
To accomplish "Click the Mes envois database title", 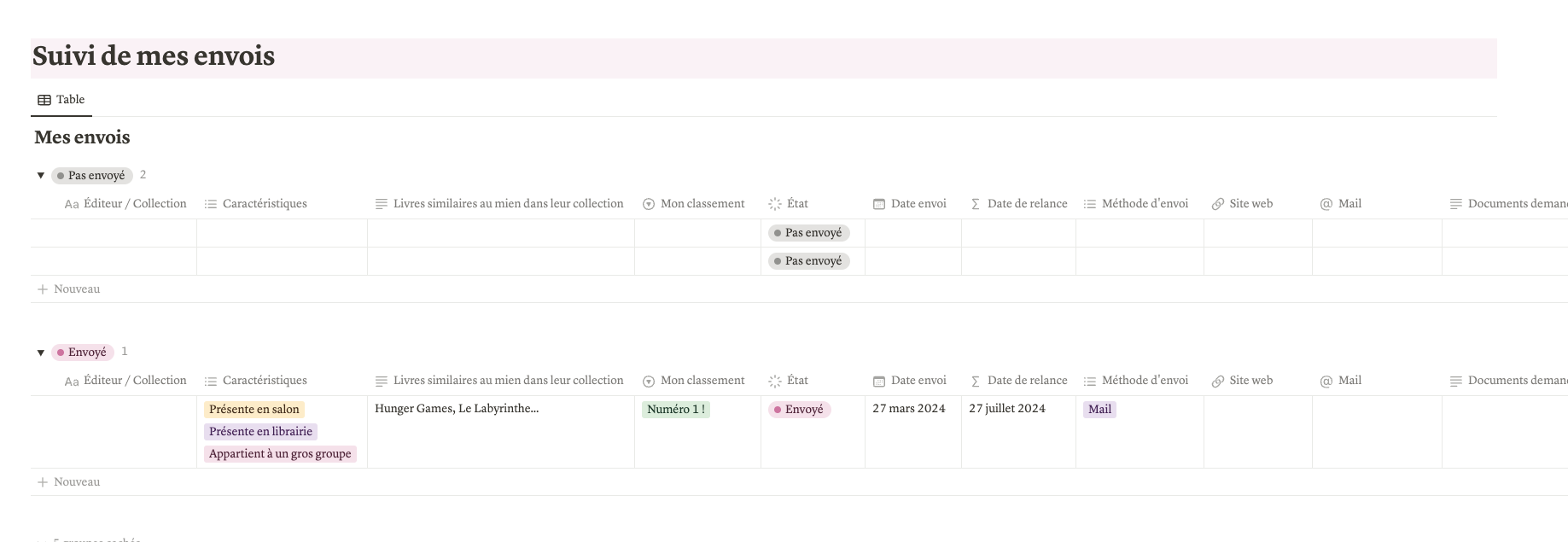I will [82, 137].
